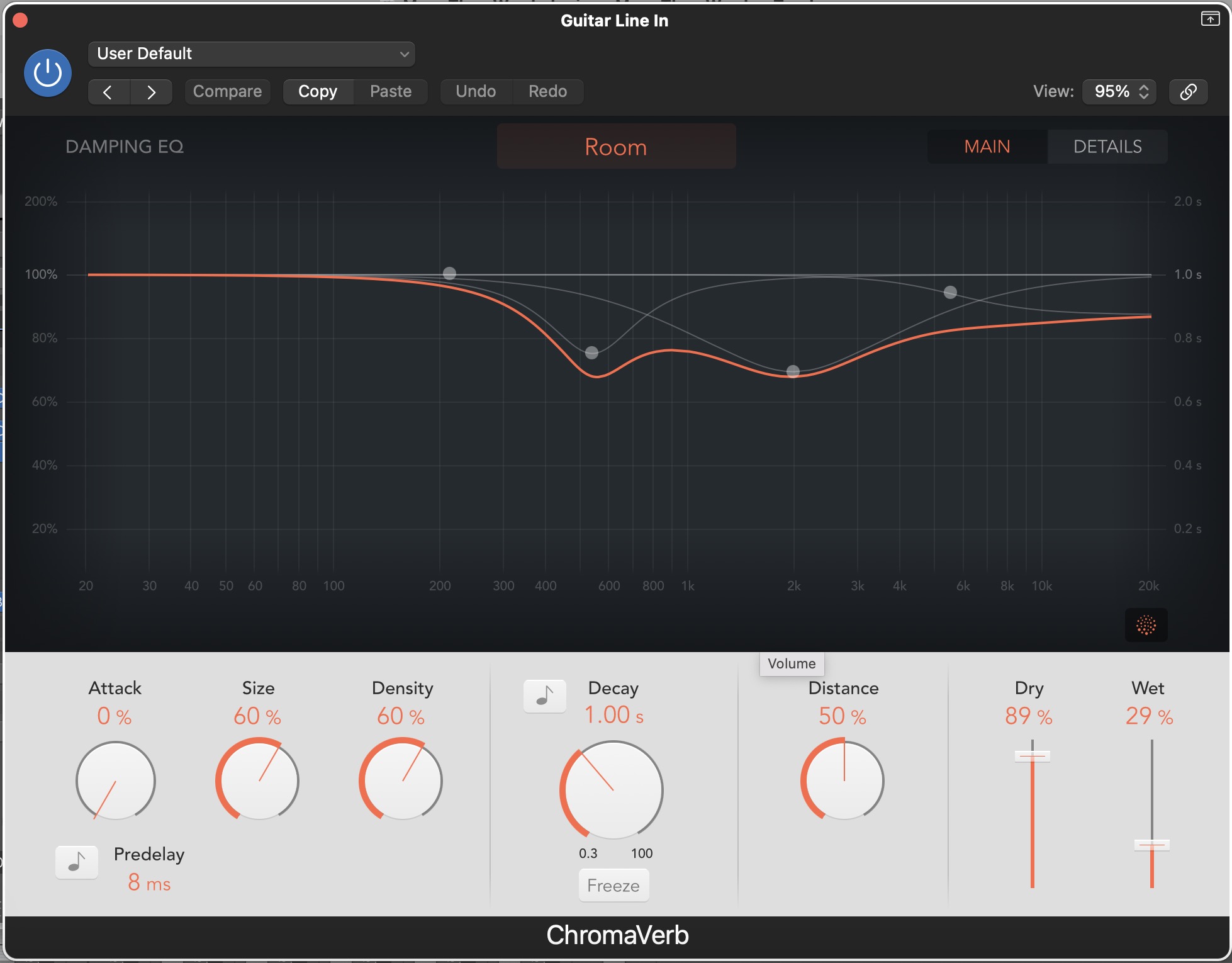Click the Attack knob
The image size is (1232, 963).
(x=115, y=780)
